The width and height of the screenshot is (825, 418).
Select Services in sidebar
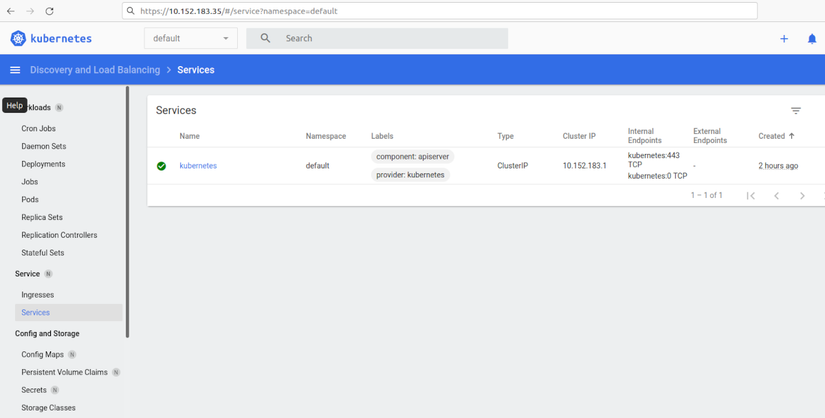coord(68,313)
